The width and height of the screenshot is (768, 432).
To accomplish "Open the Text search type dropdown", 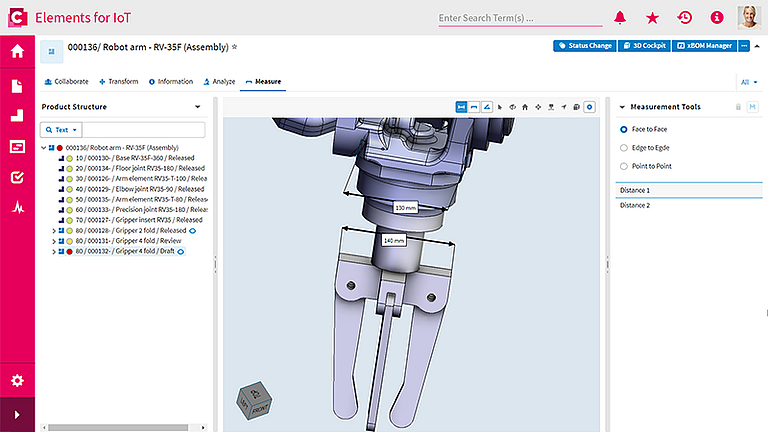I will pos(61,130).
